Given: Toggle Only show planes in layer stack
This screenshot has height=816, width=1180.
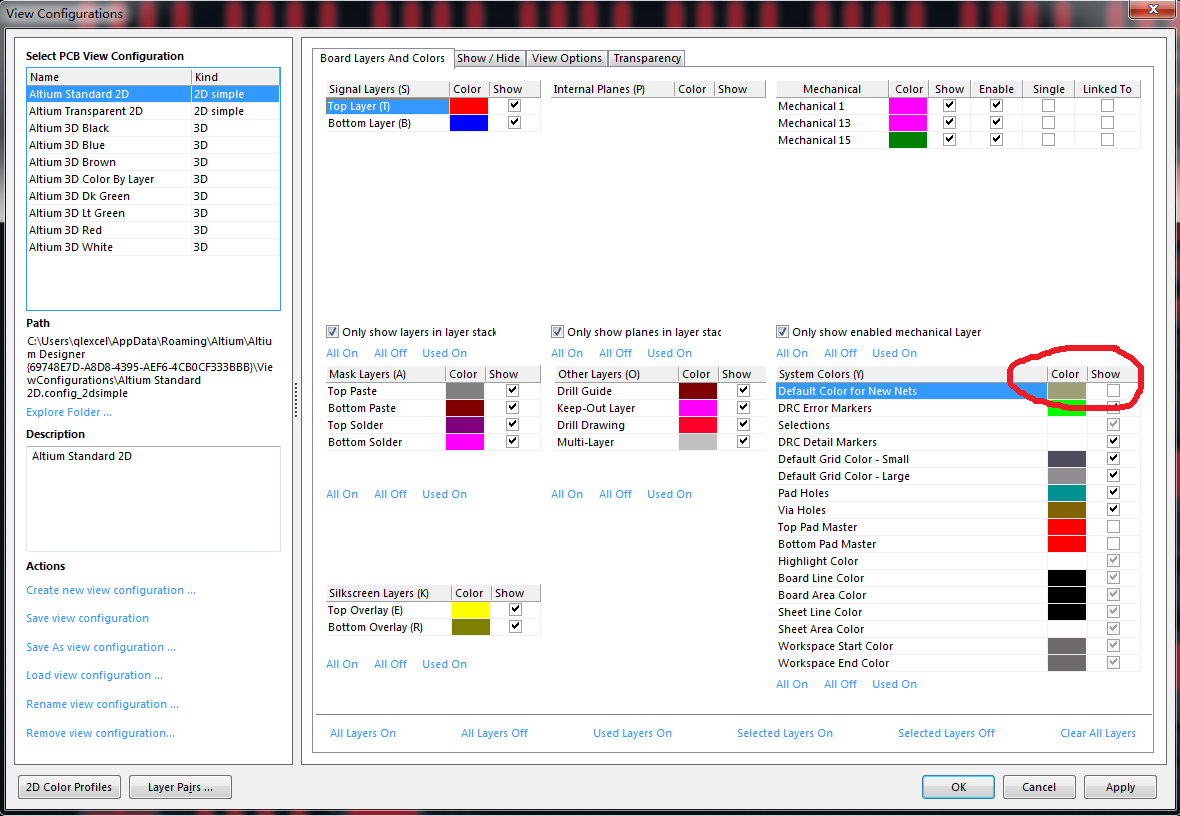Looking at the screenshot, I should click(x=558, y=331).
